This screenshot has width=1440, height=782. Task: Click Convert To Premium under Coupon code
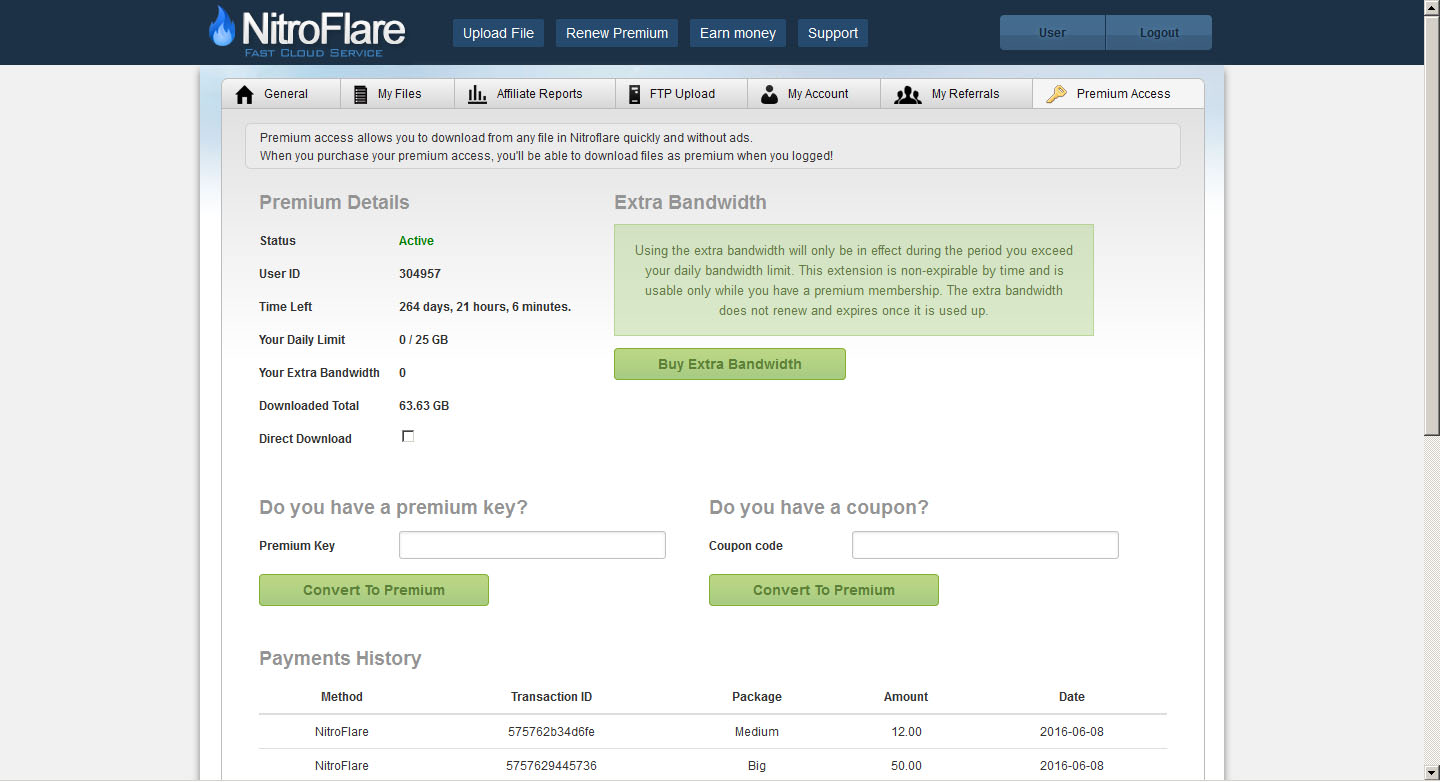(x=824, y=590)
